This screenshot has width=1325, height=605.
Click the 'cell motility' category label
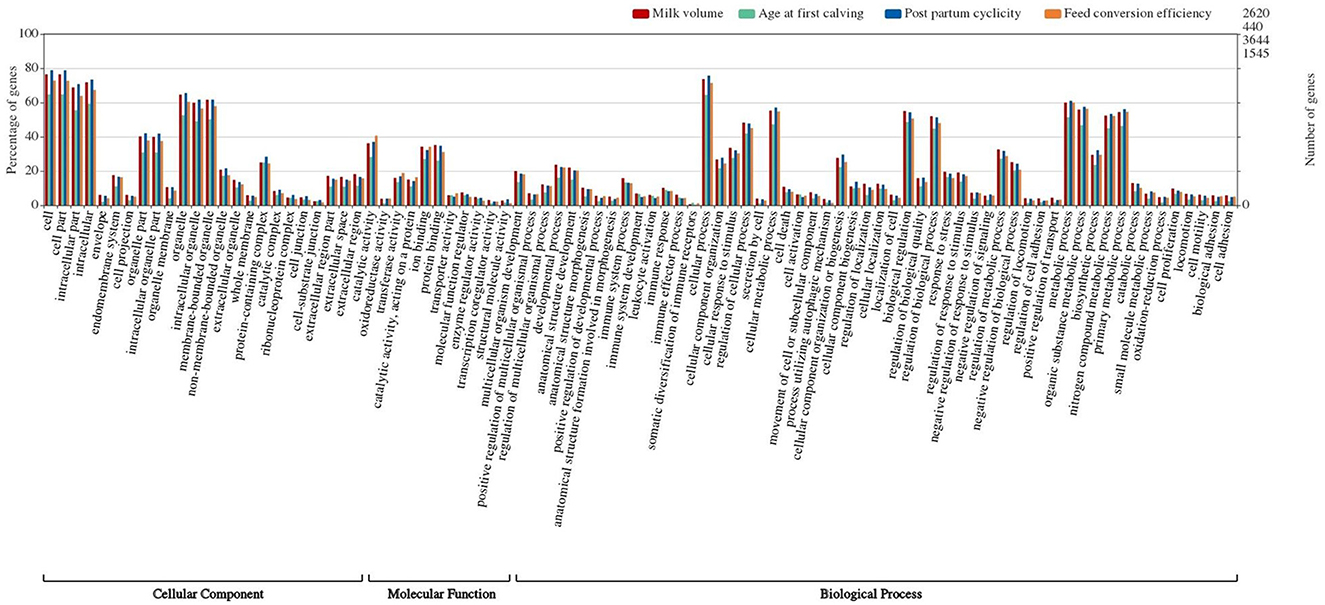1200,245
